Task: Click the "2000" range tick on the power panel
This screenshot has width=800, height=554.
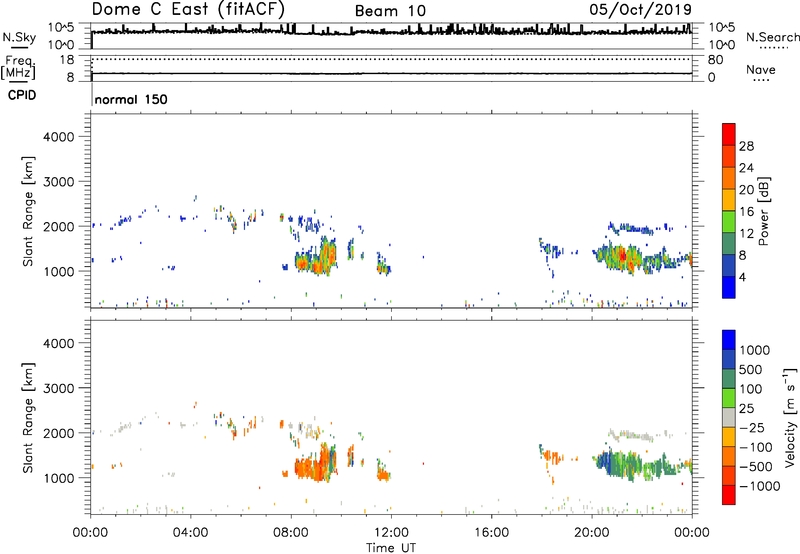Action: tap(59, 226)
